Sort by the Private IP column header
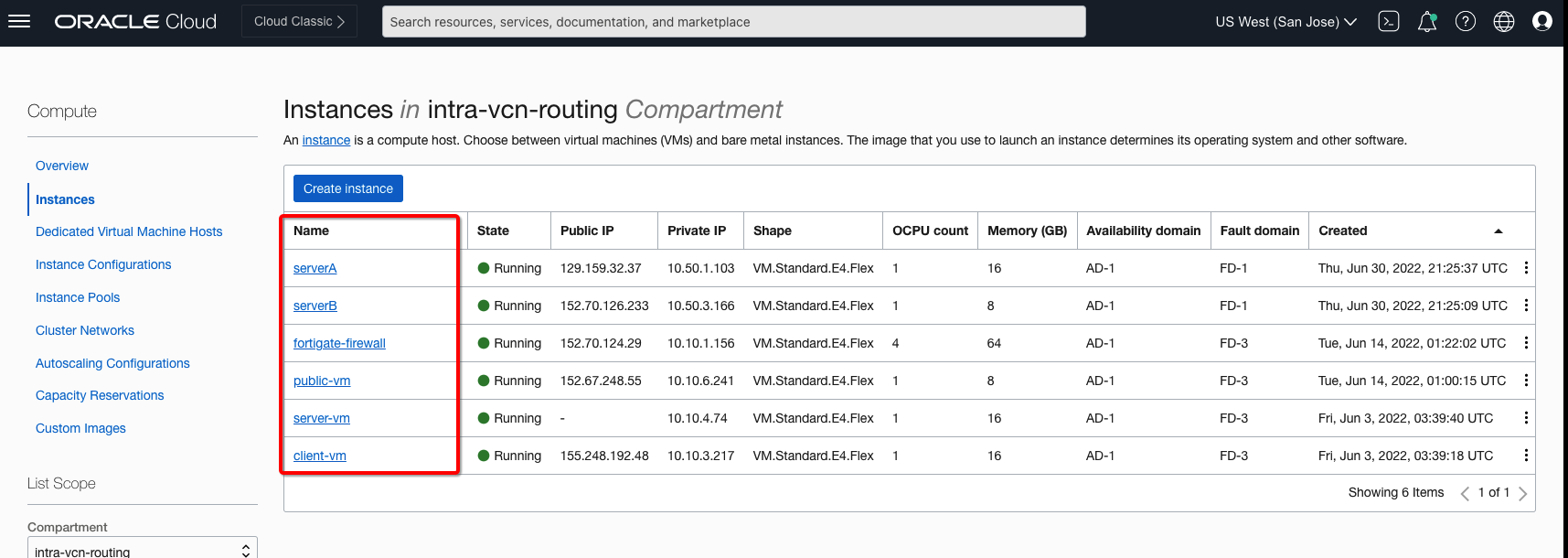The image size is (1568, 558). coord(697,231)
